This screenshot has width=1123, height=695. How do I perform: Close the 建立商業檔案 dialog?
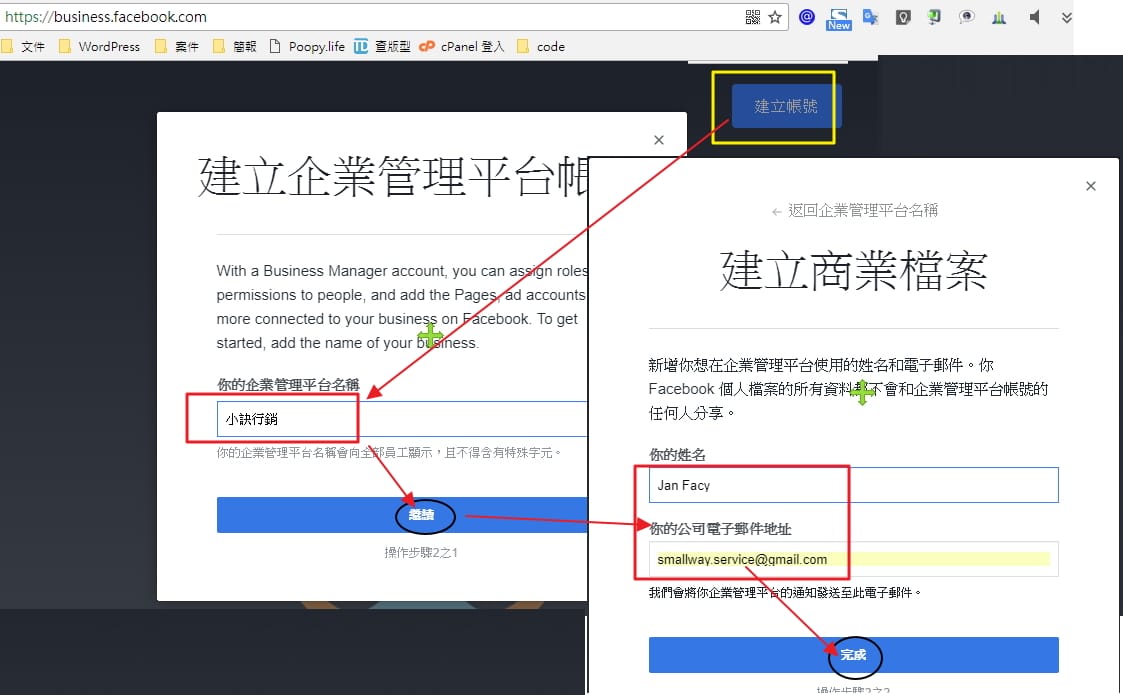tap(1091, 186)
